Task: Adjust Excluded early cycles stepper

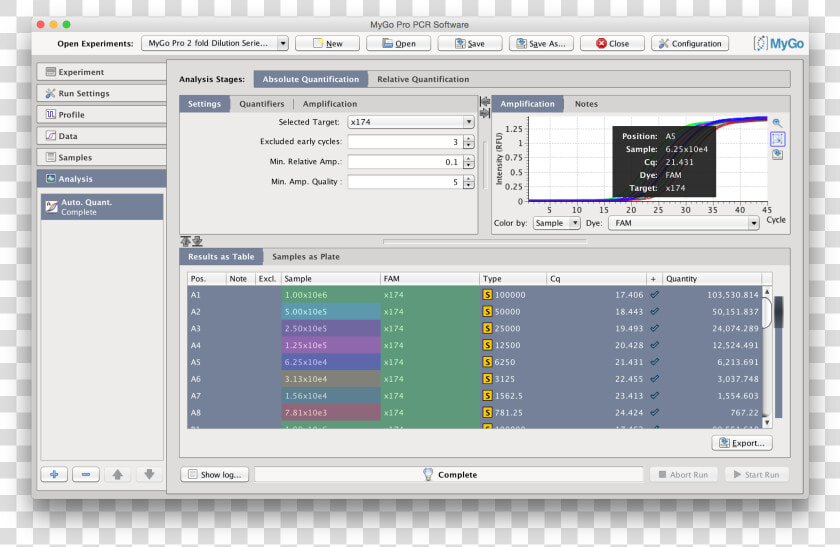Action: [469, 142]
